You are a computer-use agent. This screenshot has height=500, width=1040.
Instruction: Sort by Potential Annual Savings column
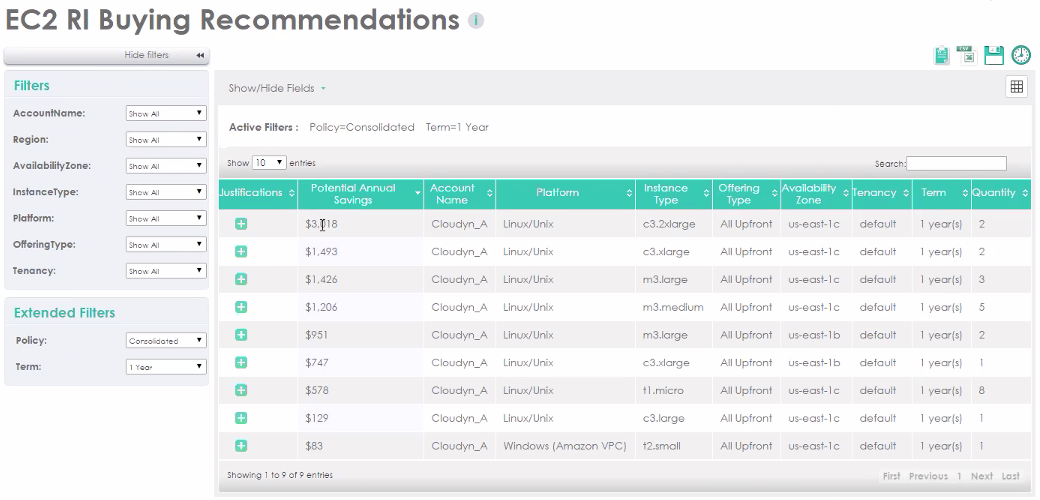(360, 194)
